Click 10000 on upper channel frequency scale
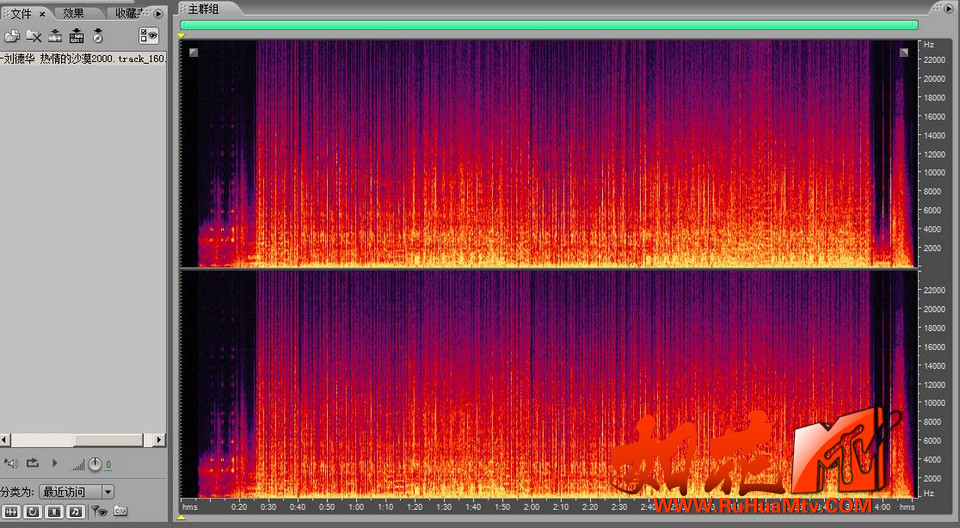This screenshot has width=960, height=528. tap(934, 173)
